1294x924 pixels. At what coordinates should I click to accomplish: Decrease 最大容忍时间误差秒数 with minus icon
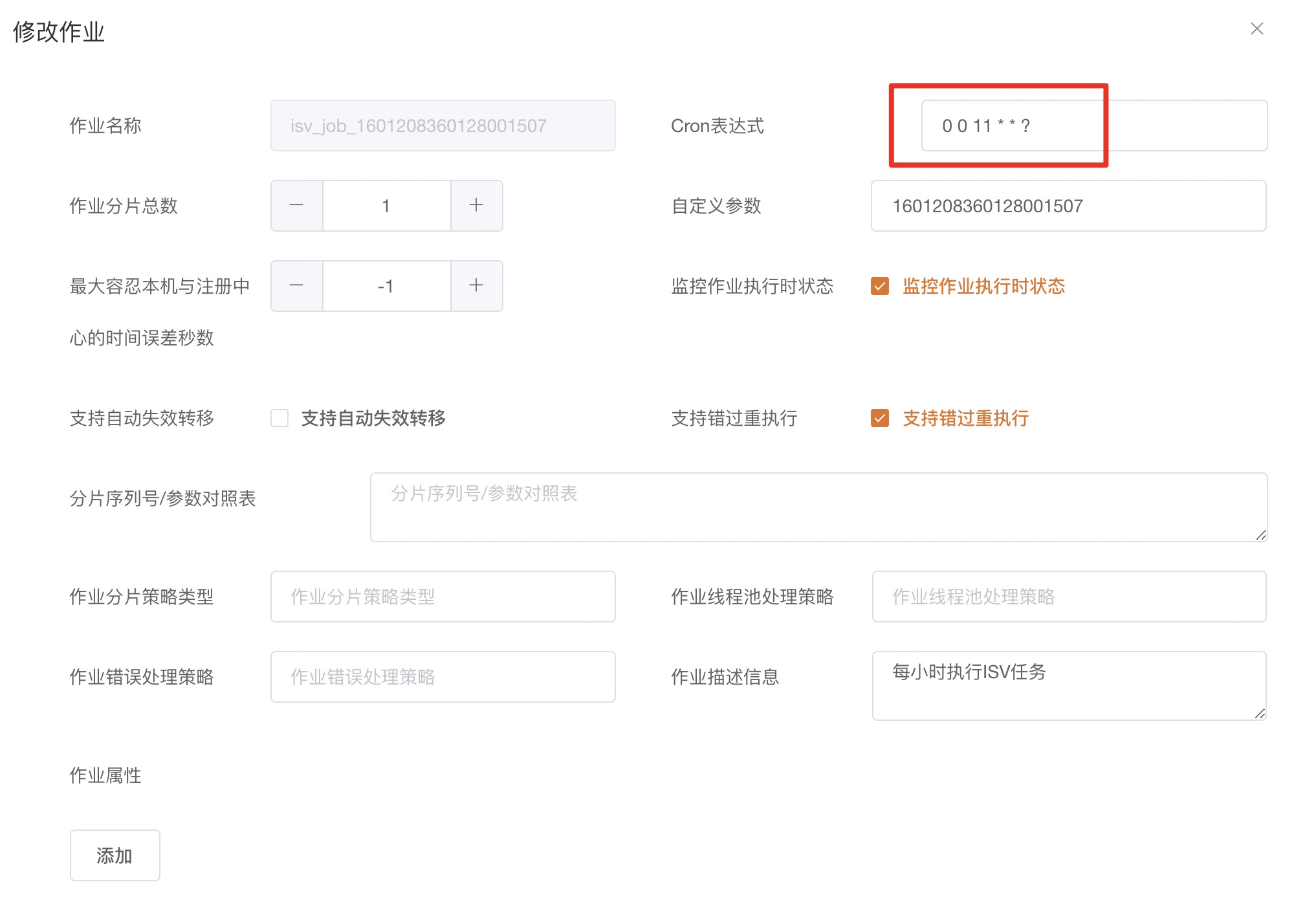click(296, 285)
